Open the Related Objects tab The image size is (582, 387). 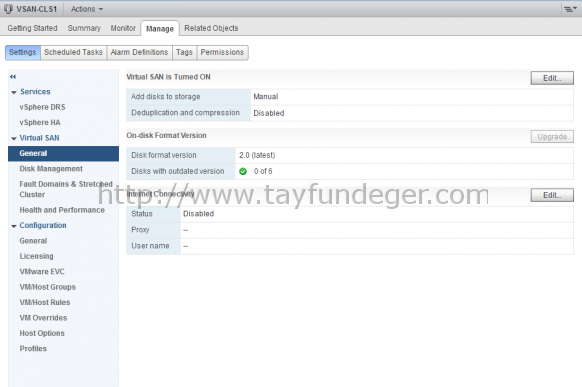pyautogui.click(x=211, y=28)
